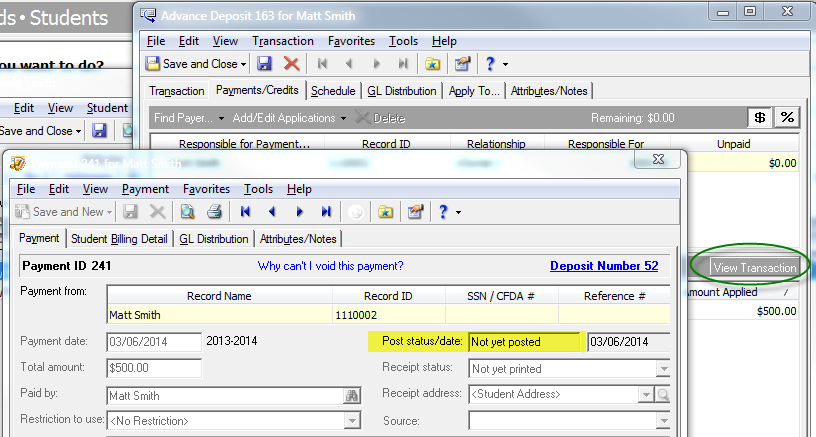The width and height of the screenshot is (816, 437).
Task: Click the greyed Delete button in applications bar
Action: tap(380, 118)
